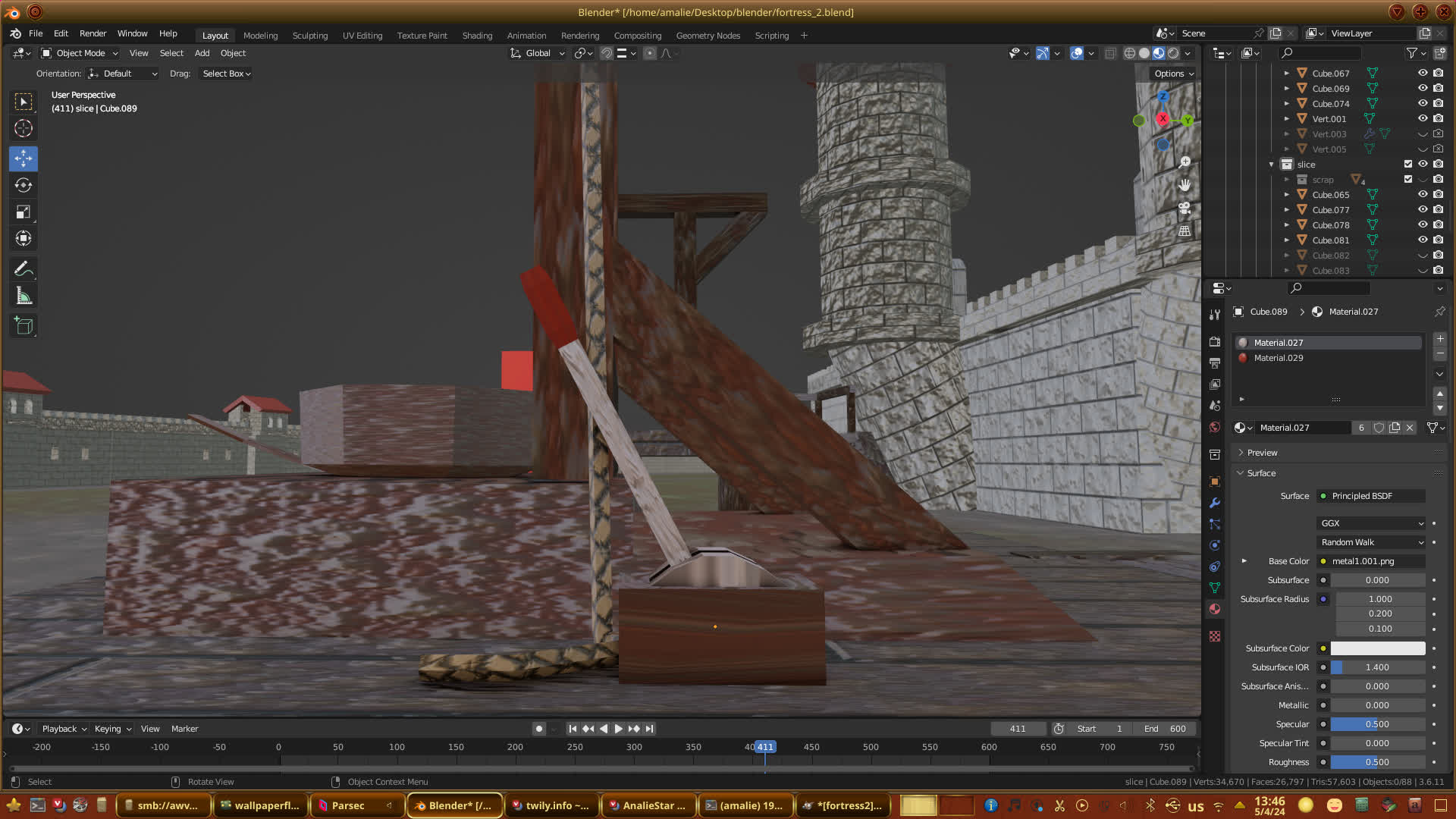Expand the Preview panel
This screenshot has width=1456, height=819.
coord(1262,453)
